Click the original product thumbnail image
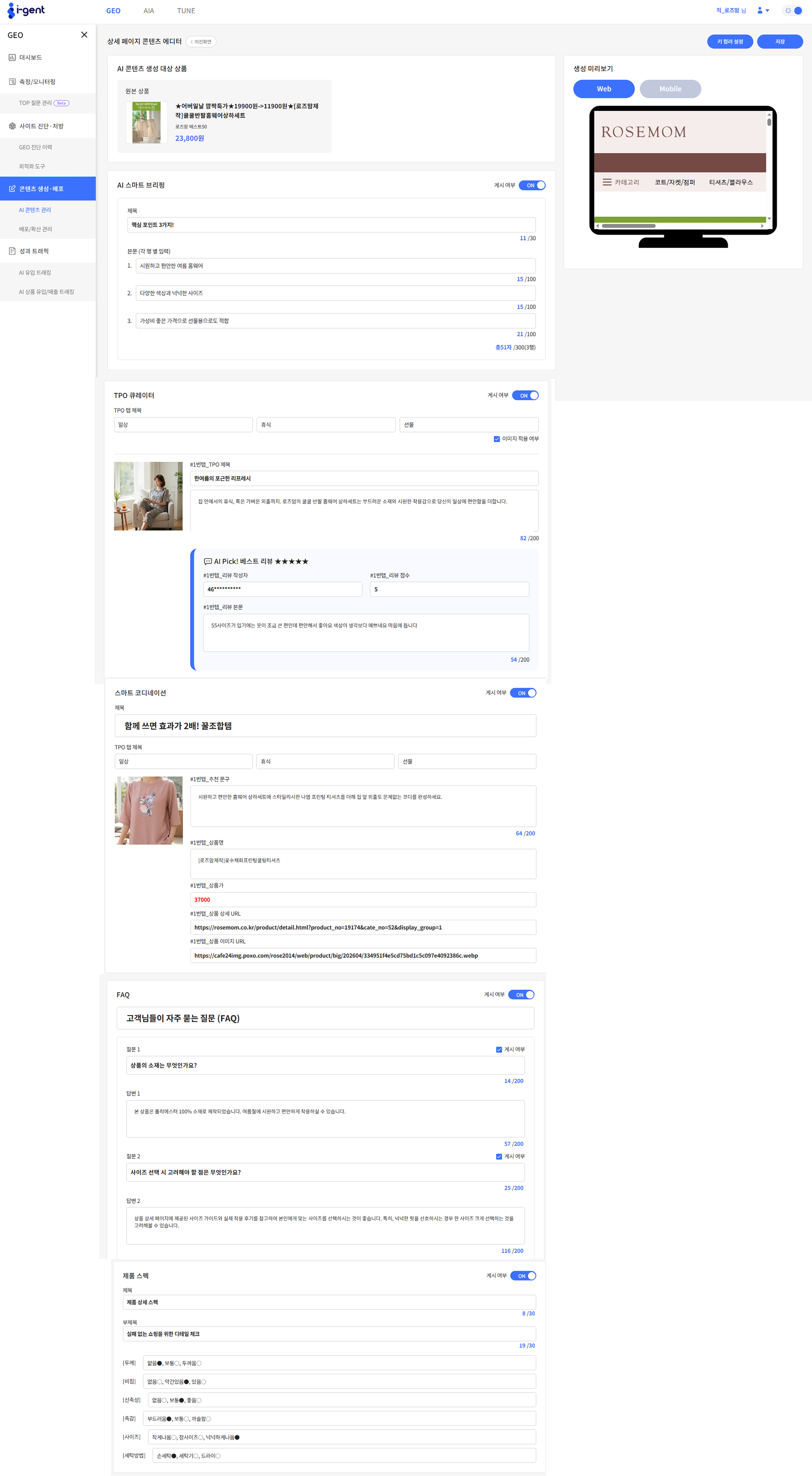 [147, 123]
